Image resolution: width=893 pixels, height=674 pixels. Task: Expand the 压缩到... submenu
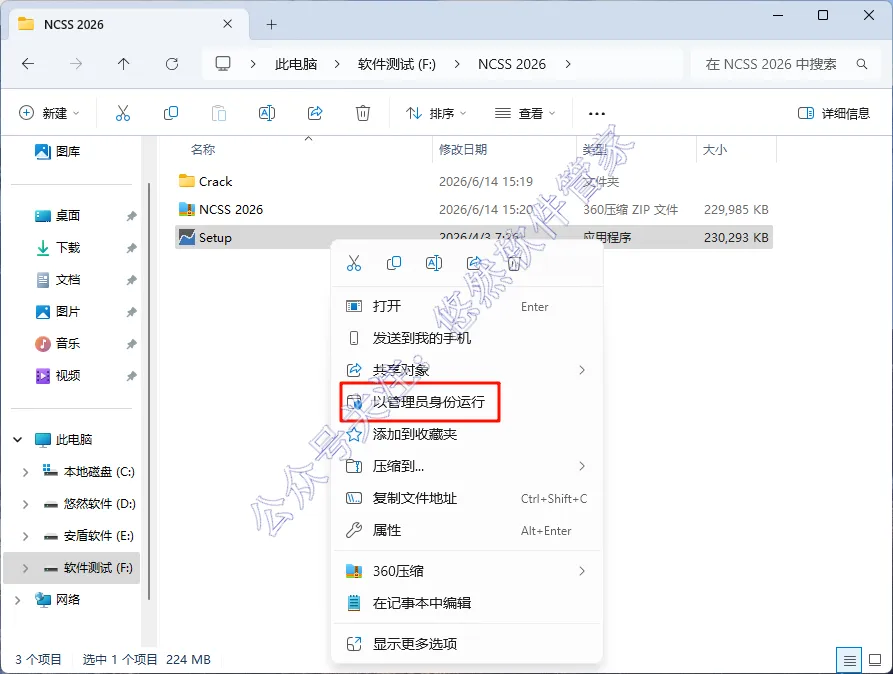pyautogui.click(x=581, y=466)
